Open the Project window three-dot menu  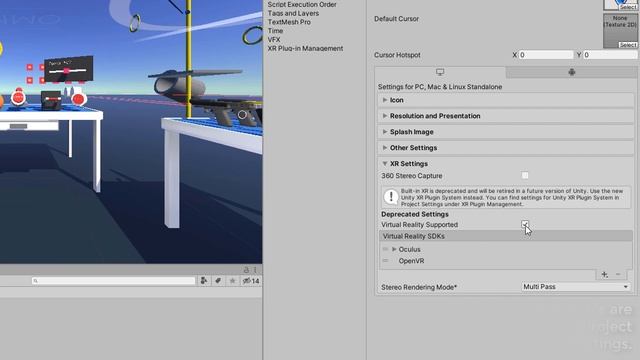click(x=255, y=270)
